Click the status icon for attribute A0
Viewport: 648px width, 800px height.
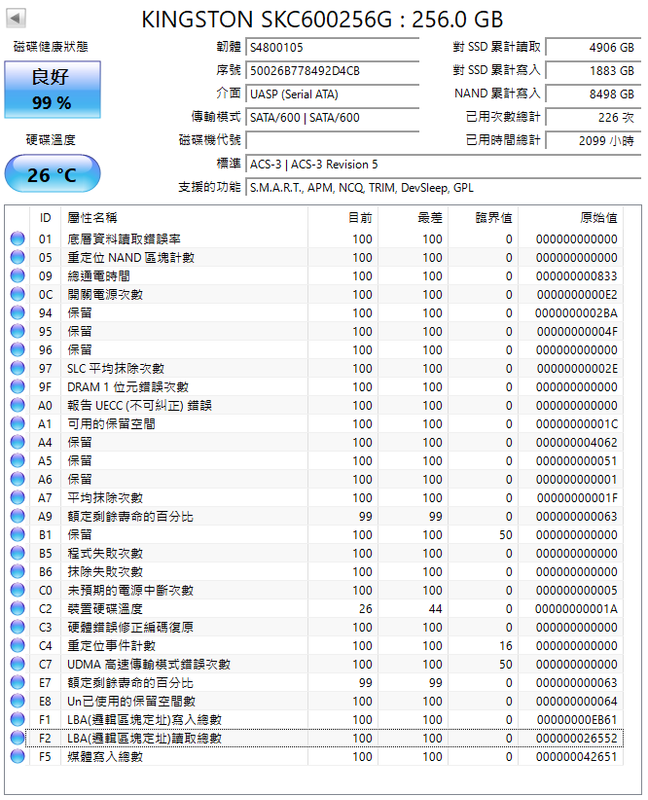(17, 405)
